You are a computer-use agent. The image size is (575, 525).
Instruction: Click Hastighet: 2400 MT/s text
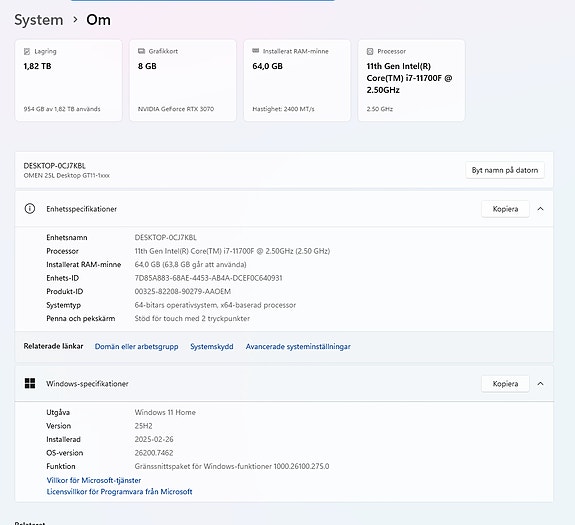tap(283, 109)
